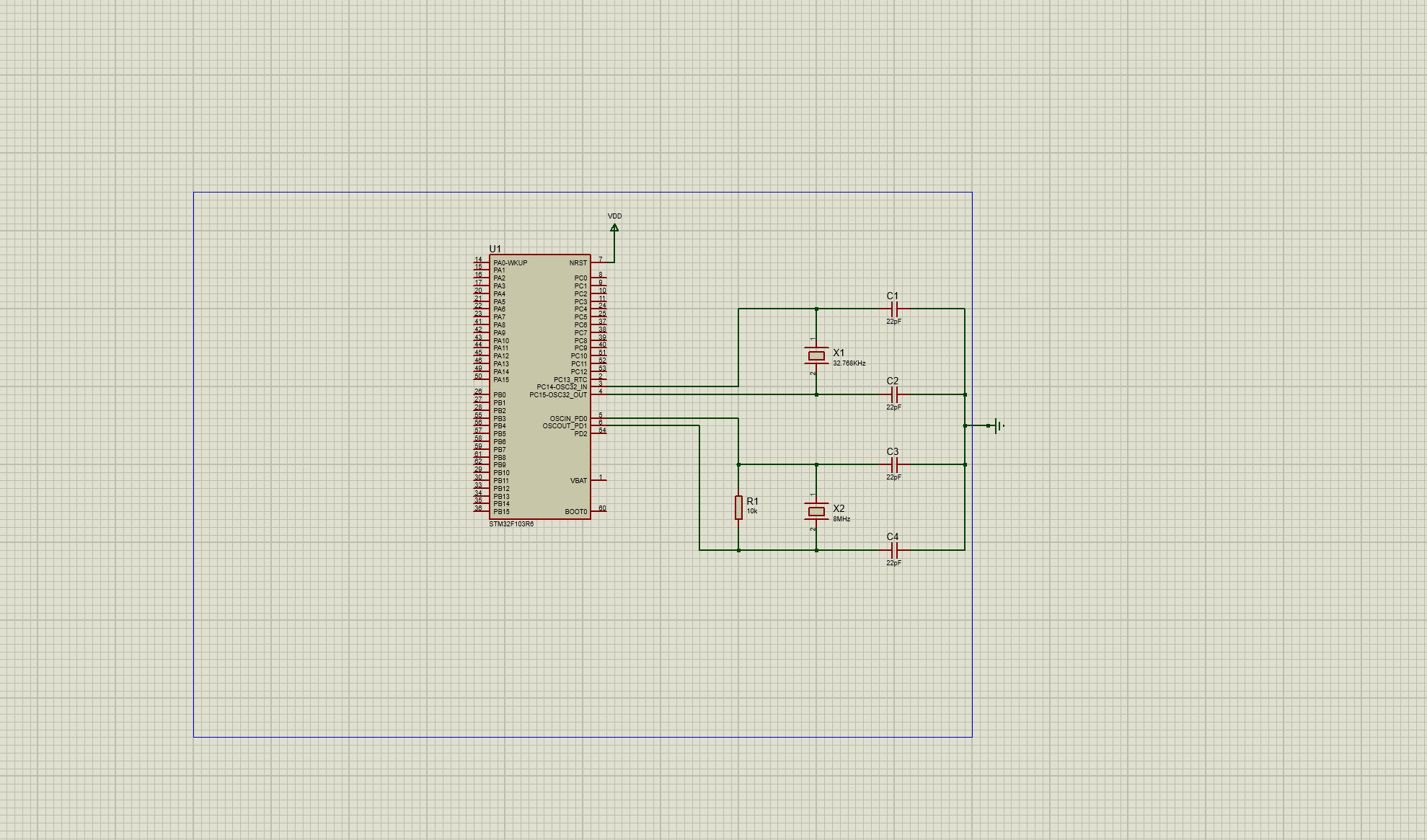1427x840 pixels.
Task: Click the VDD power terminal arrow
Action: pyautogui.click(x=614, y=228)
